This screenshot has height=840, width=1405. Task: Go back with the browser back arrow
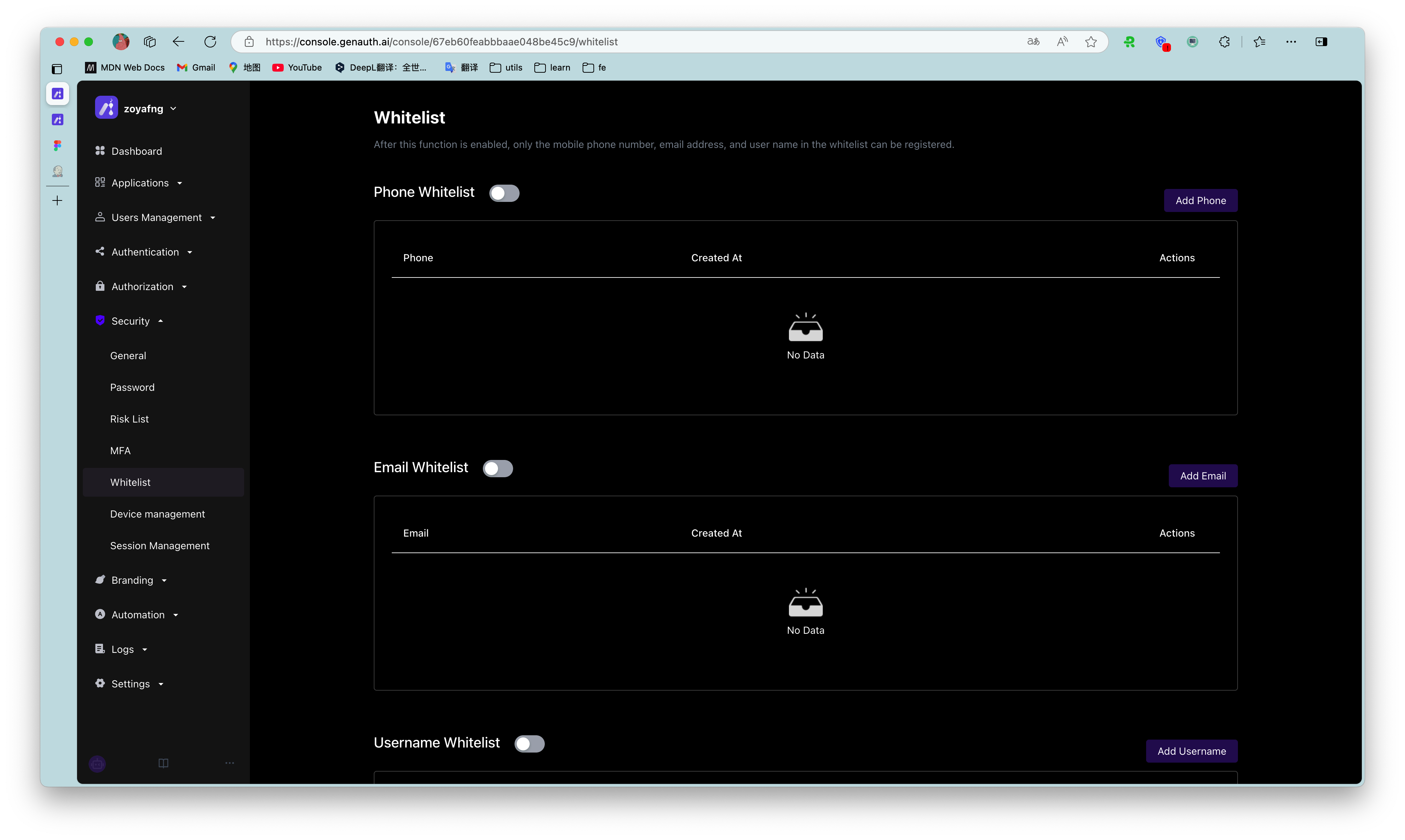click(178, 41)
